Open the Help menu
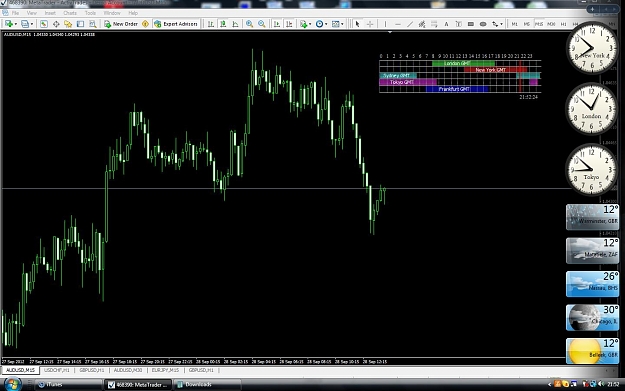This screenshot has width=625, height=391. coord(133,13)
